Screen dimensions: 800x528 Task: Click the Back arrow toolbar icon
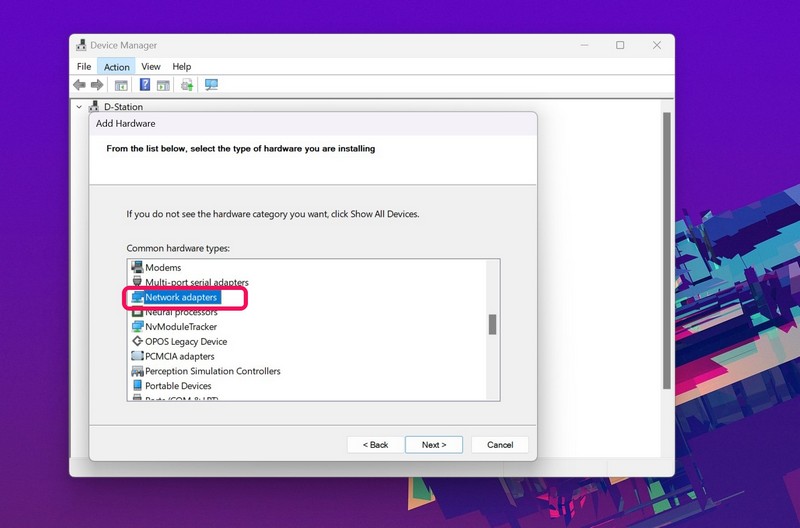[x=79, y=85]
